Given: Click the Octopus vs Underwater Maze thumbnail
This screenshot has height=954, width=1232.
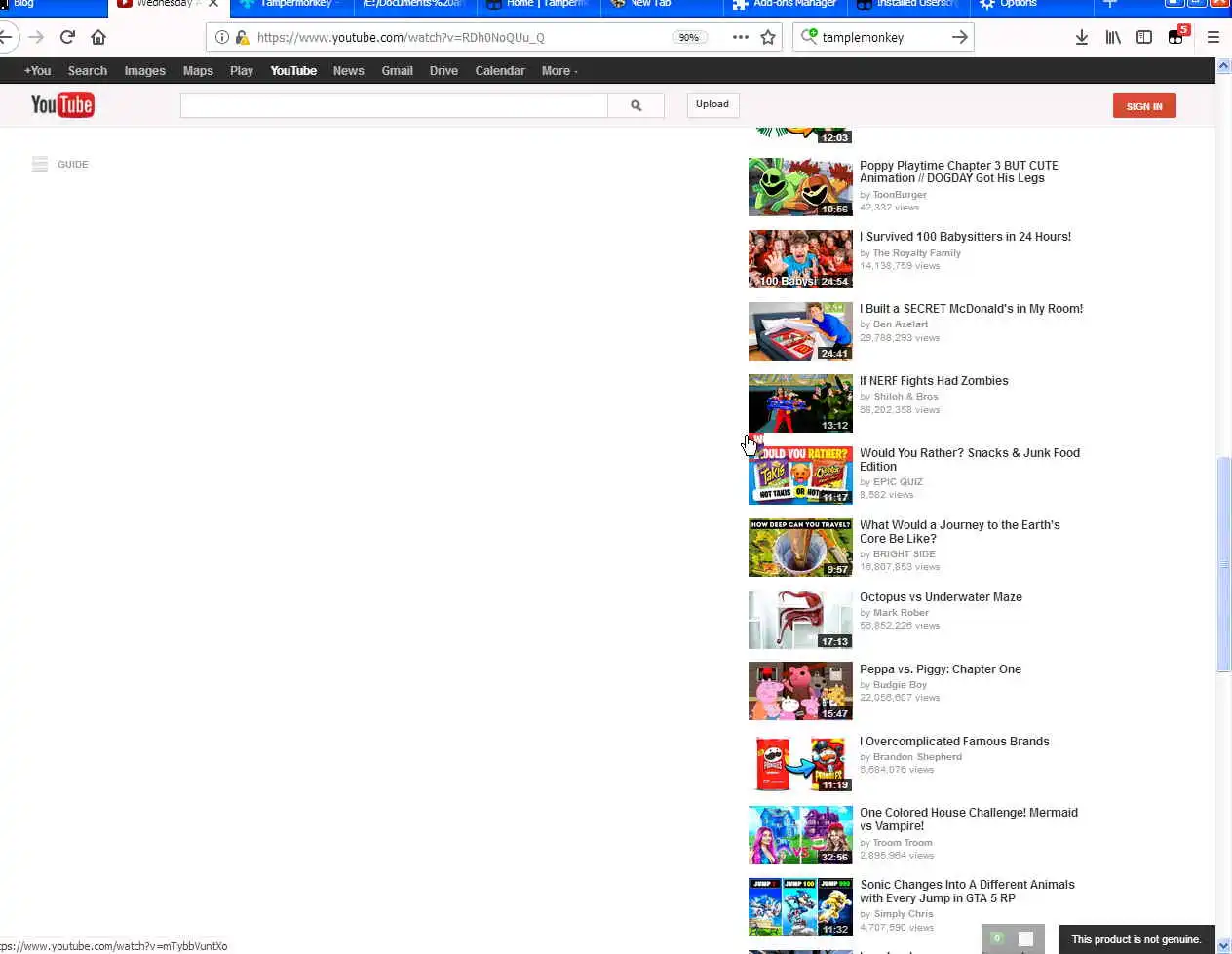Looking at the screenshot, I should pyautogui.click(x=800, y=620).
